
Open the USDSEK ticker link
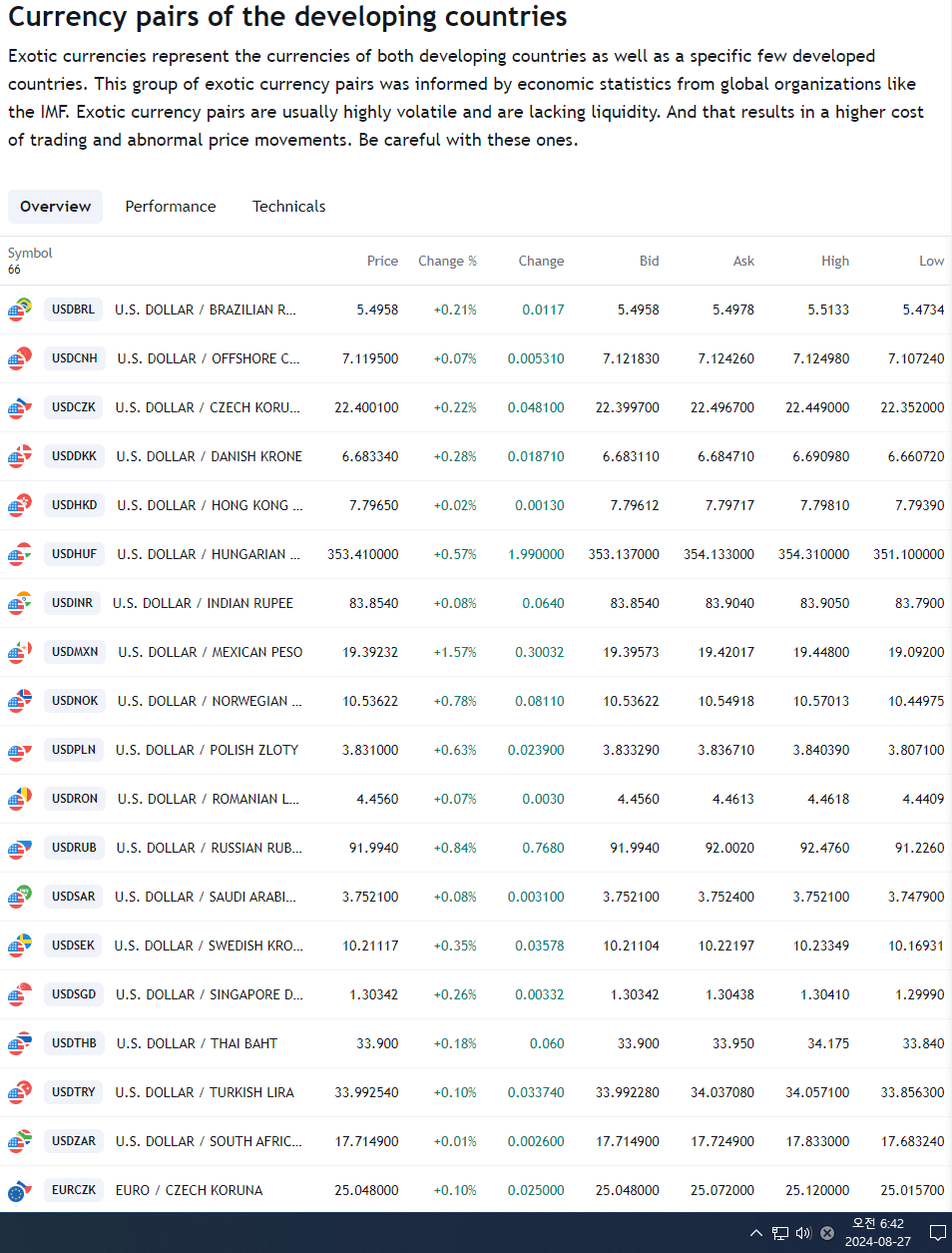(74, 945)
